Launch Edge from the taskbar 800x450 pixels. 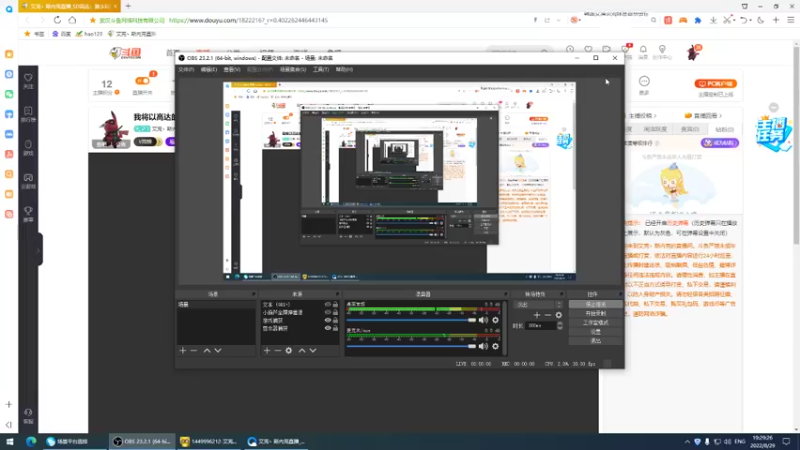(31, 441)
